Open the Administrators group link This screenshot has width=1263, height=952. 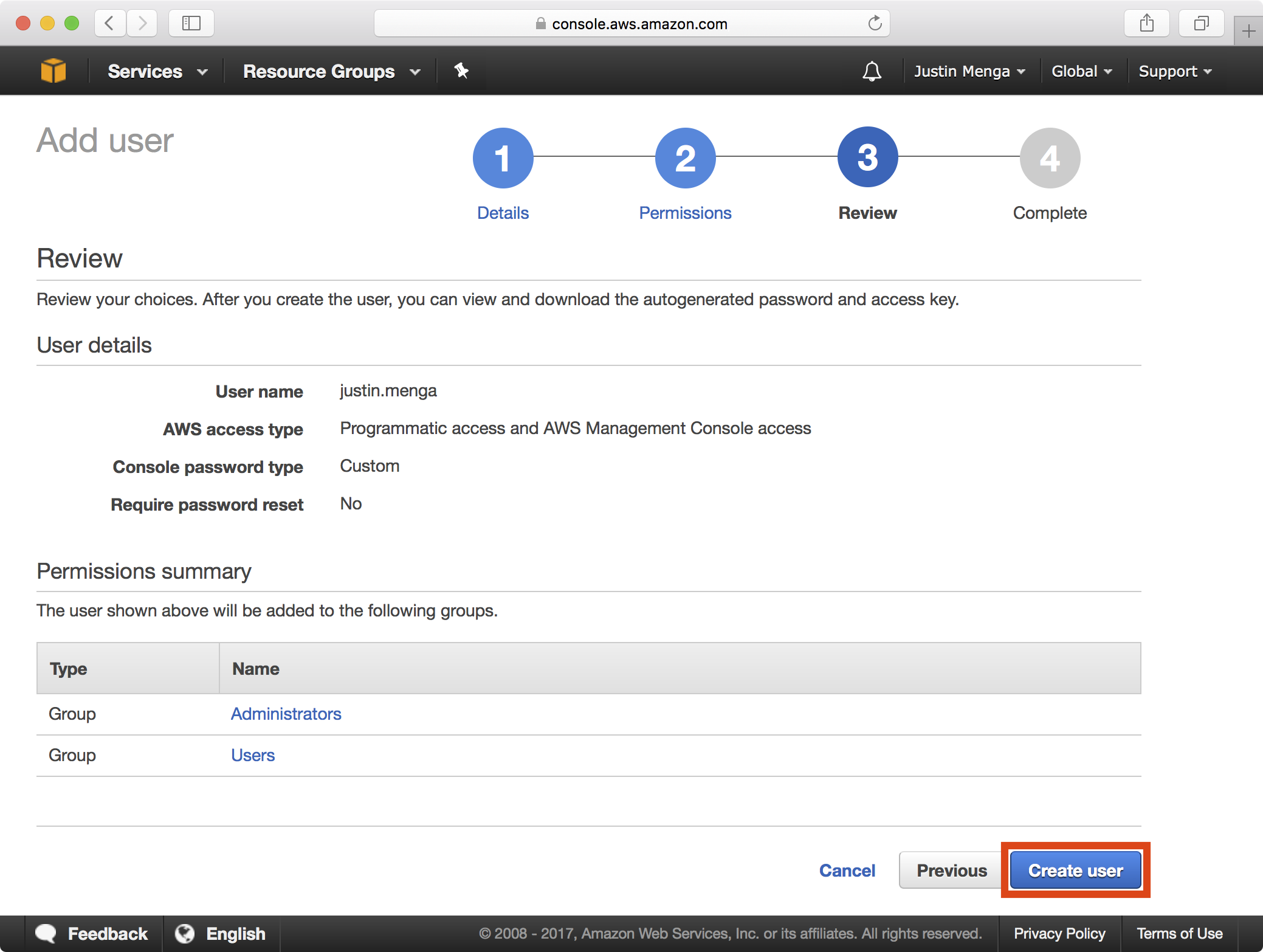point(286,714)
